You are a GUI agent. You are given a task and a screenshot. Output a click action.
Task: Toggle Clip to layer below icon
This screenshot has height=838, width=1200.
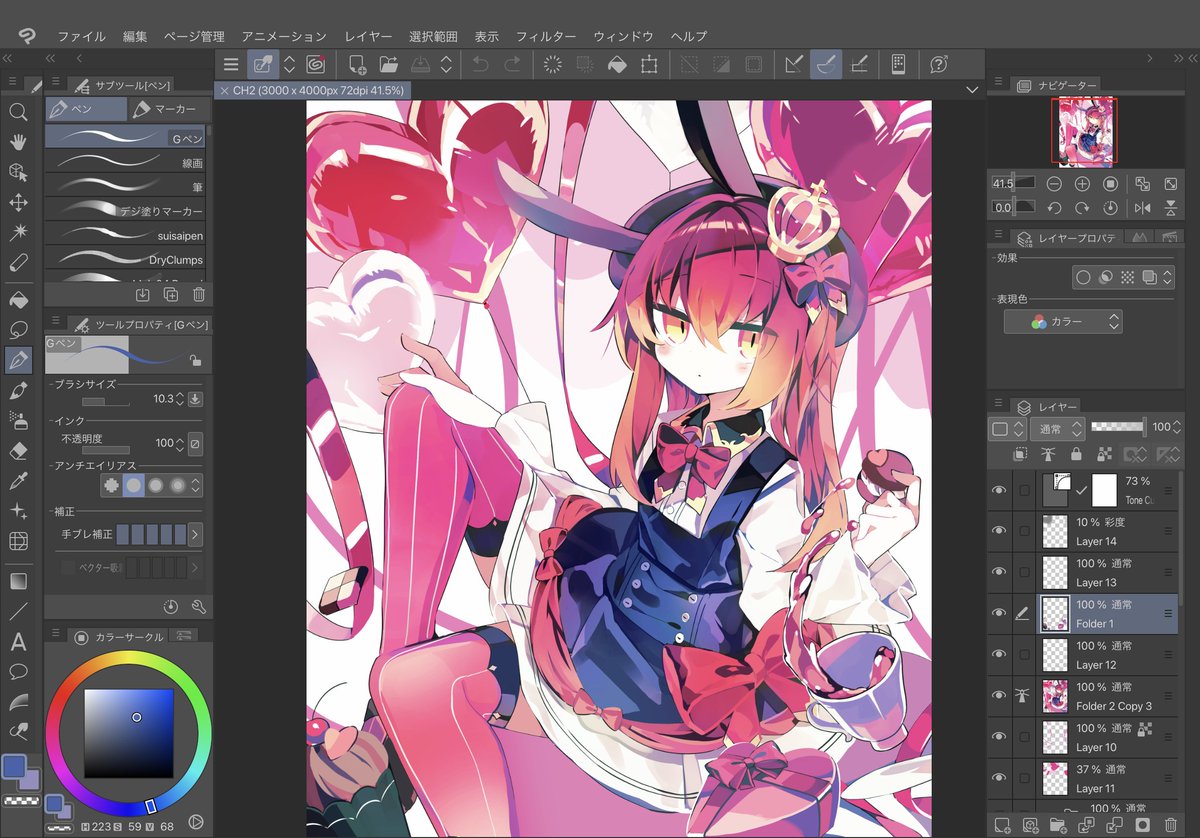(x=1021, y=454)
